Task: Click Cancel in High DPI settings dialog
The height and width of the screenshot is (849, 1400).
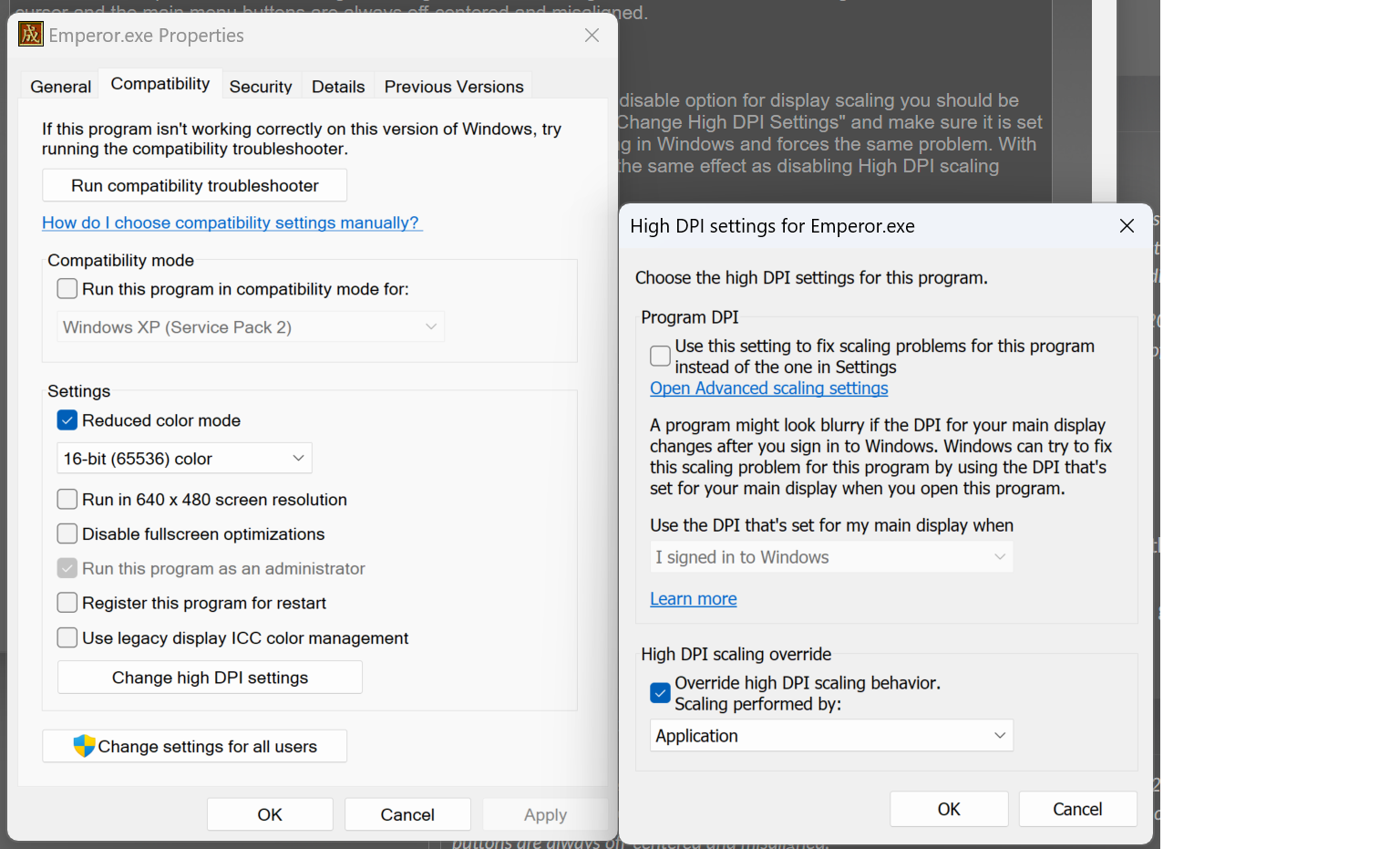Action: (x=1077, y=809)
